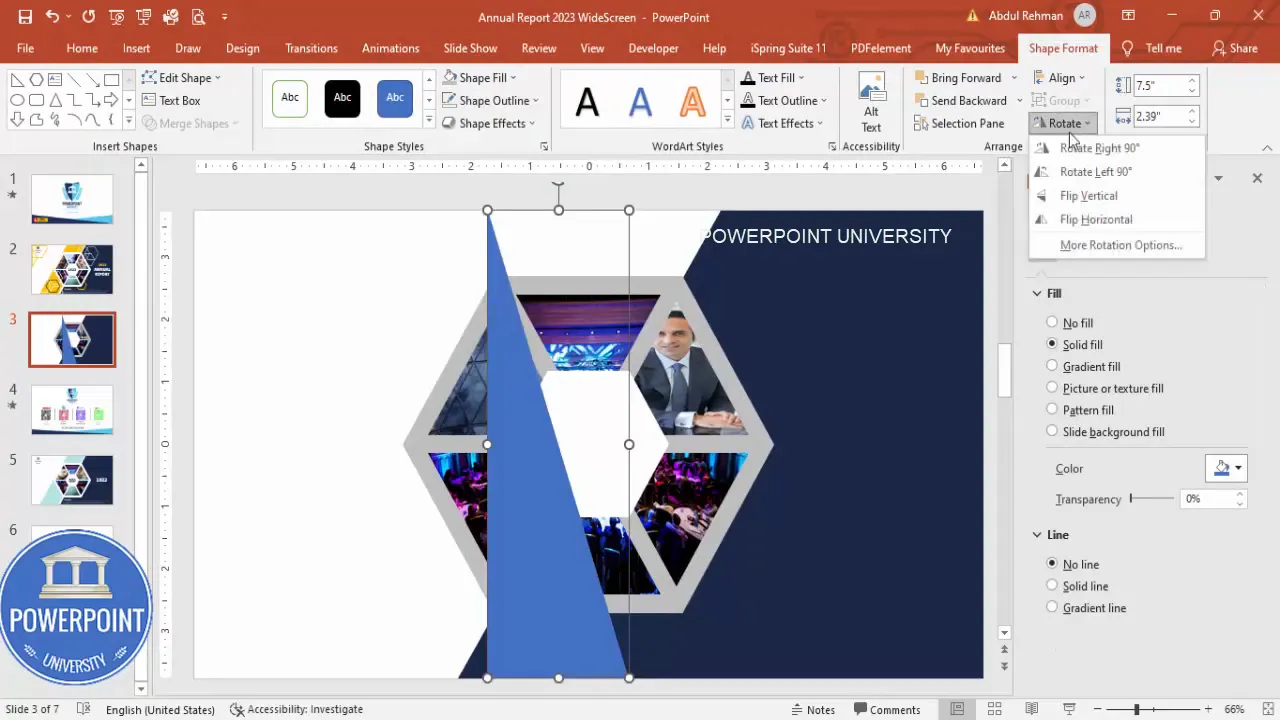
Task: Open the Slide Show tab
Action: tap(470, 48)
